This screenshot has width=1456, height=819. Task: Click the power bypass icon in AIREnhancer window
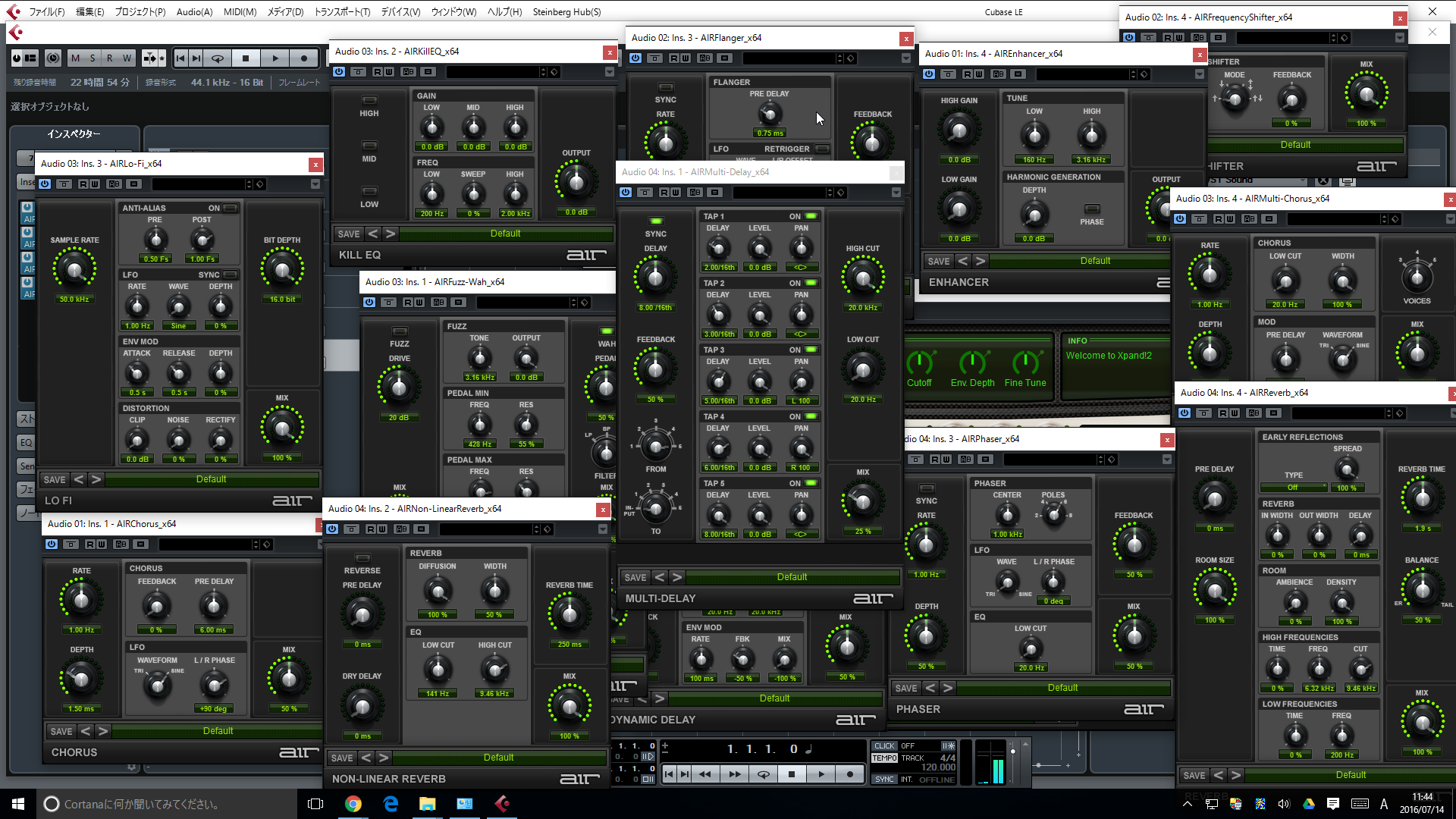929,74
